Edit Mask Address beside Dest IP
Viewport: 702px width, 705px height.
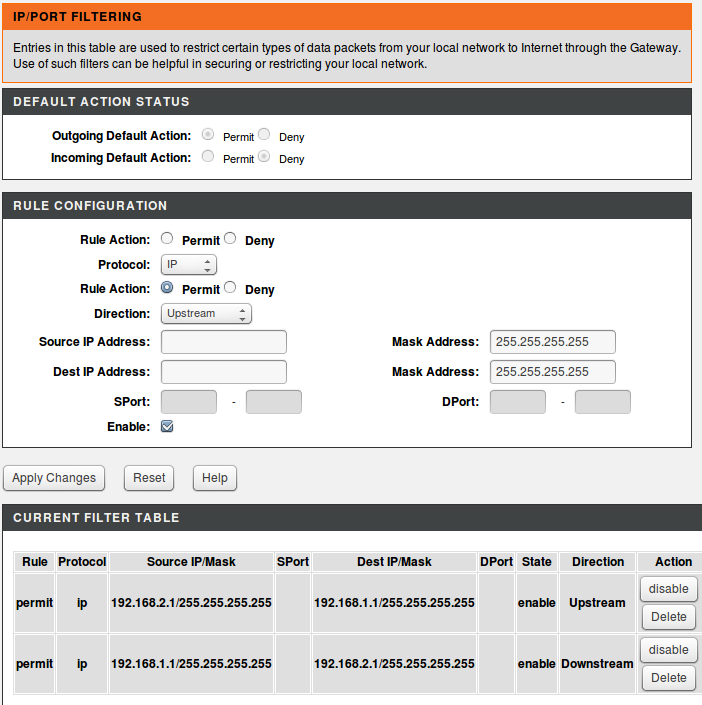tap(553, 372)
